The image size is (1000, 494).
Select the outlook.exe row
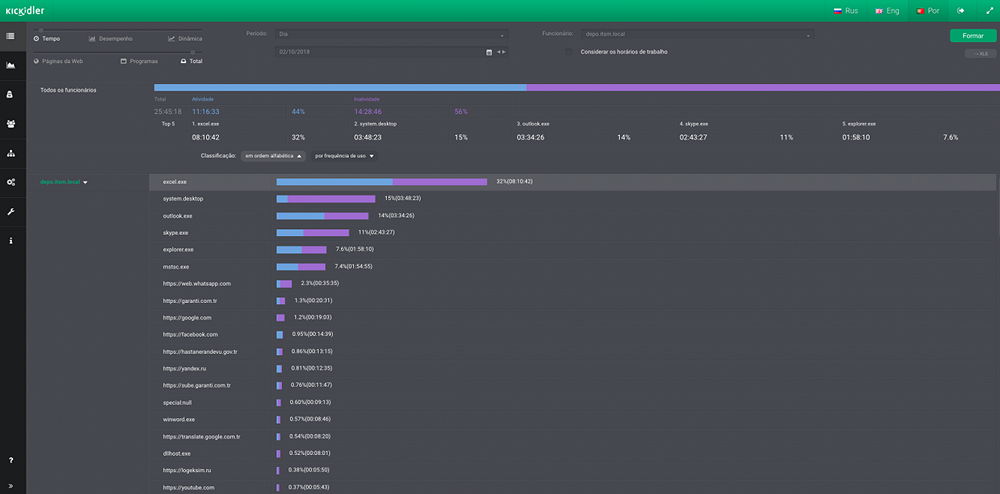click(x=572, y=215)
